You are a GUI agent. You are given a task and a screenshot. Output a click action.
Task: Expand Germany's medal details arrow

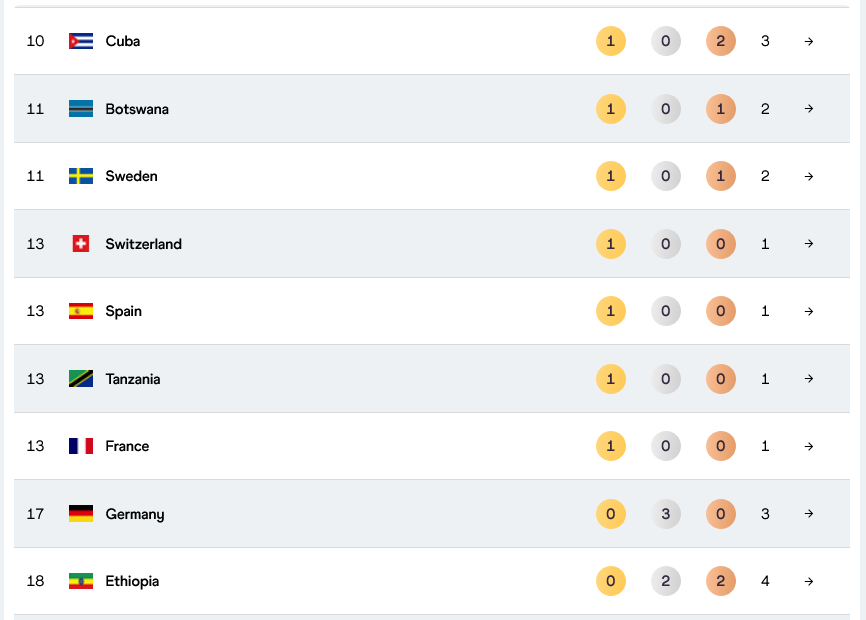pos(809,514)
